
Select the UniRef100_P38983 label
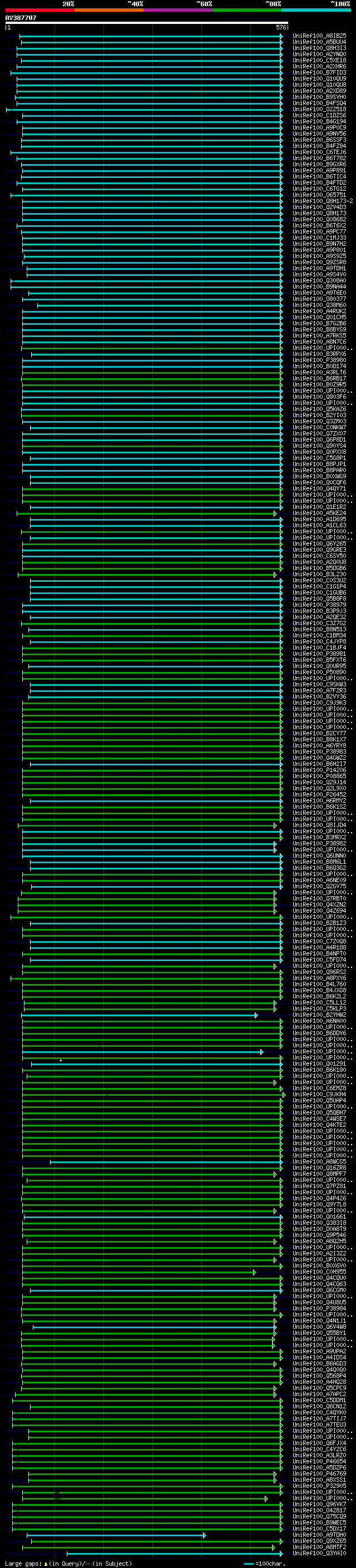click(319, 752)
